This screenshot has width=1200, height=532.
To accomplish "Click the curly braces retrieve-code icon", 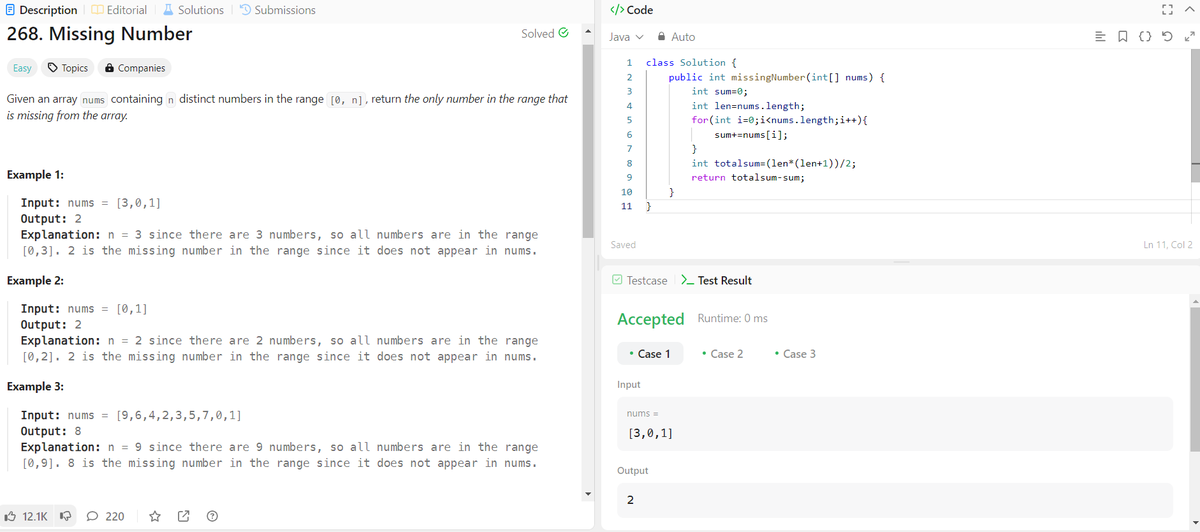I will [x=1145, y=37].
